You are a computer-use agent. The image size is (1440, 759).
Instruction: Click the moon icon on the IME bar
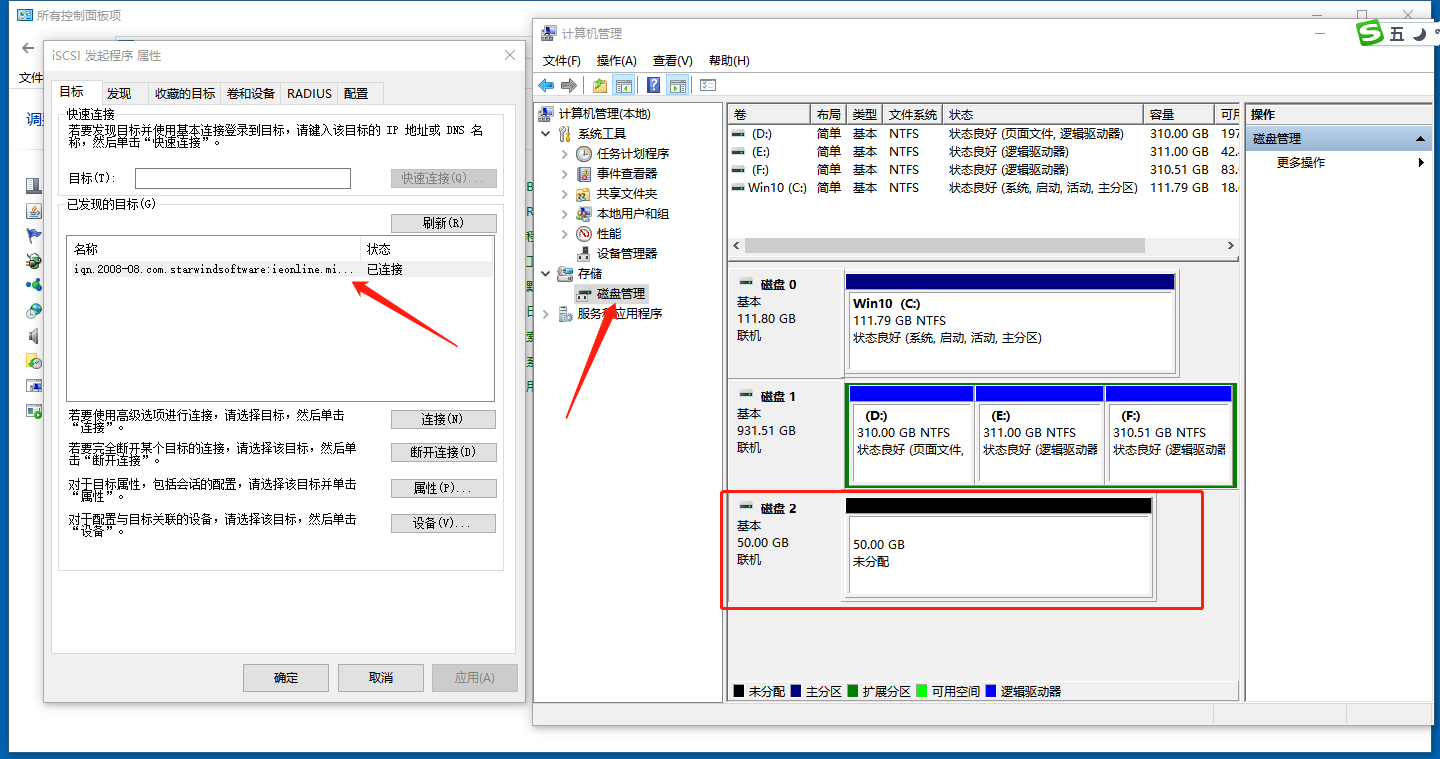(x=1421, y=34)
